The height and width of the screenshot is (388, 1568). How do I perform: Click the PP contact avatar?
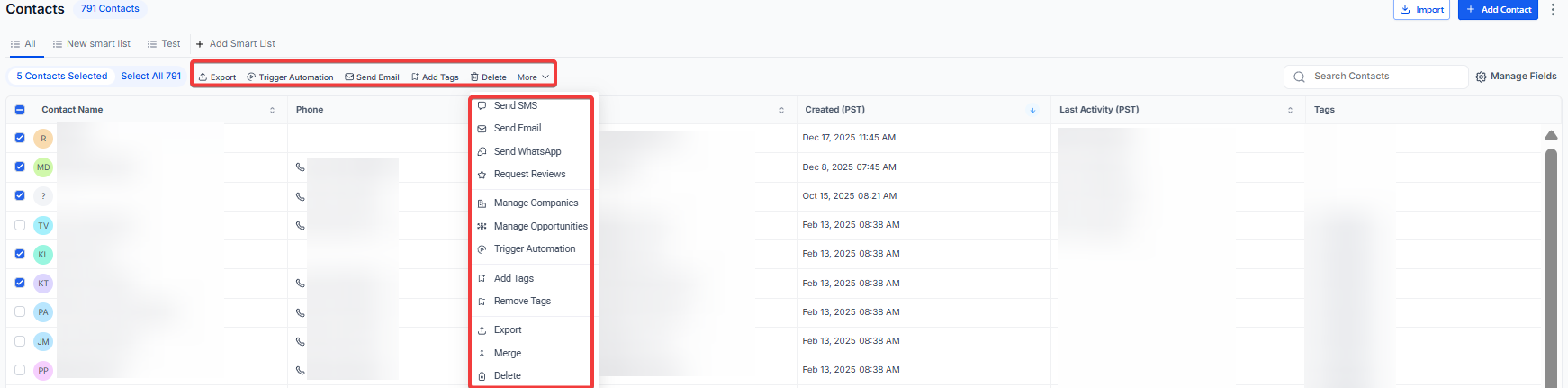pos(43,370)
